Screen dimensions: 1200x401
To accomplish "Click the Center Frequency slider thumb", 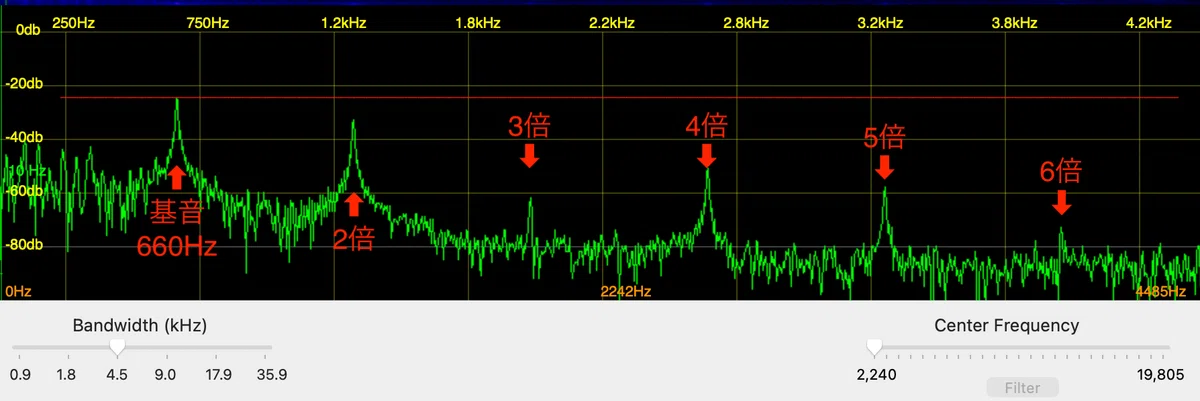I will (875, 347).
